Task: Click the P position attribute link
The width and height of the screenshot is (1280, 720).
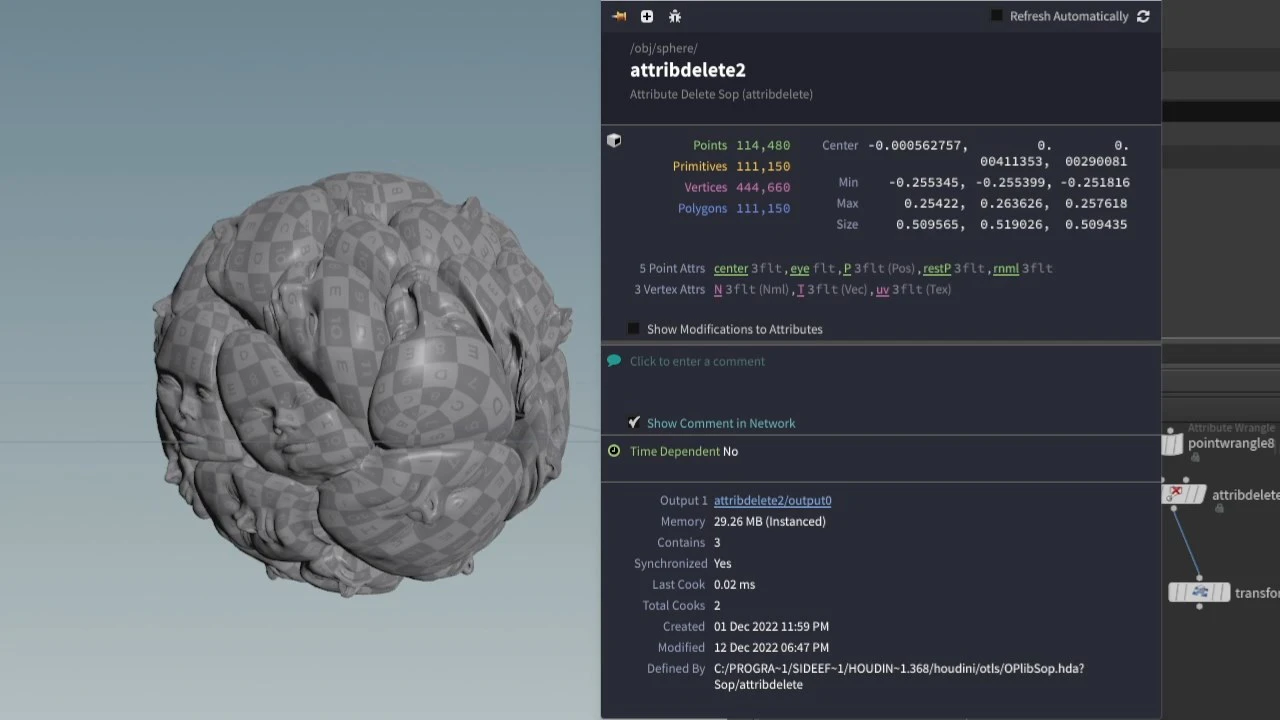Action: (847, 268)
